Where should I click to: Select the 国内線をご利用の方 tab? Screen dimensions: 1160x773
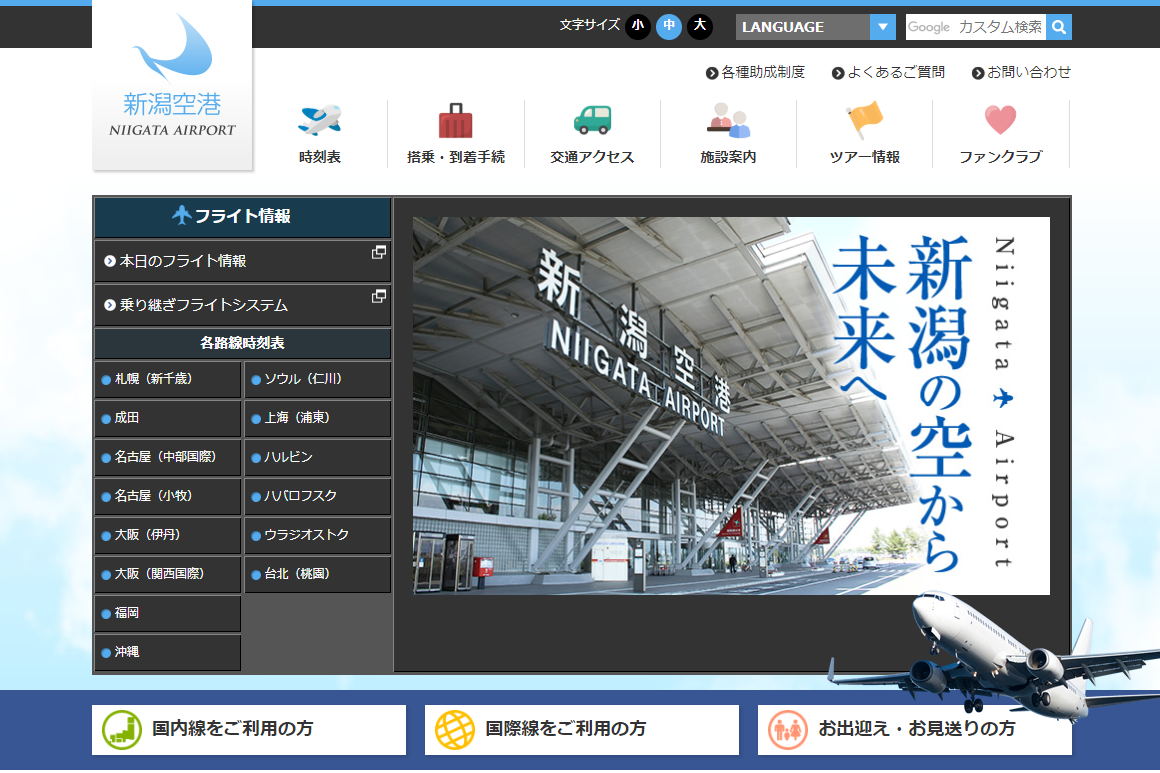pyautogui.click(x=249, y=730)
